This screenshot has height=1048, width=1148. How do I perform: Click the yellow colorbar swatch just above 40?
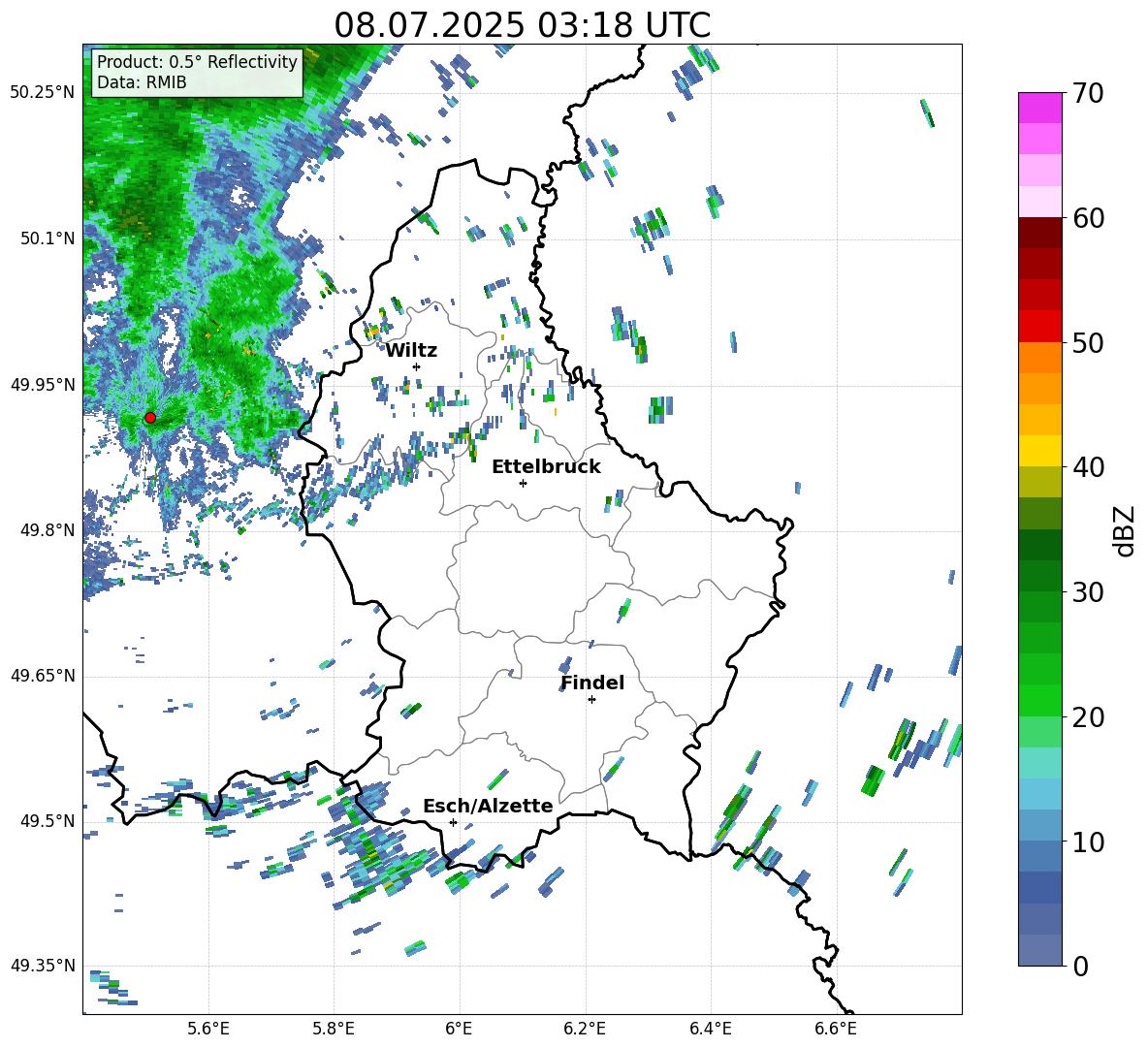tap(1040, 451)
